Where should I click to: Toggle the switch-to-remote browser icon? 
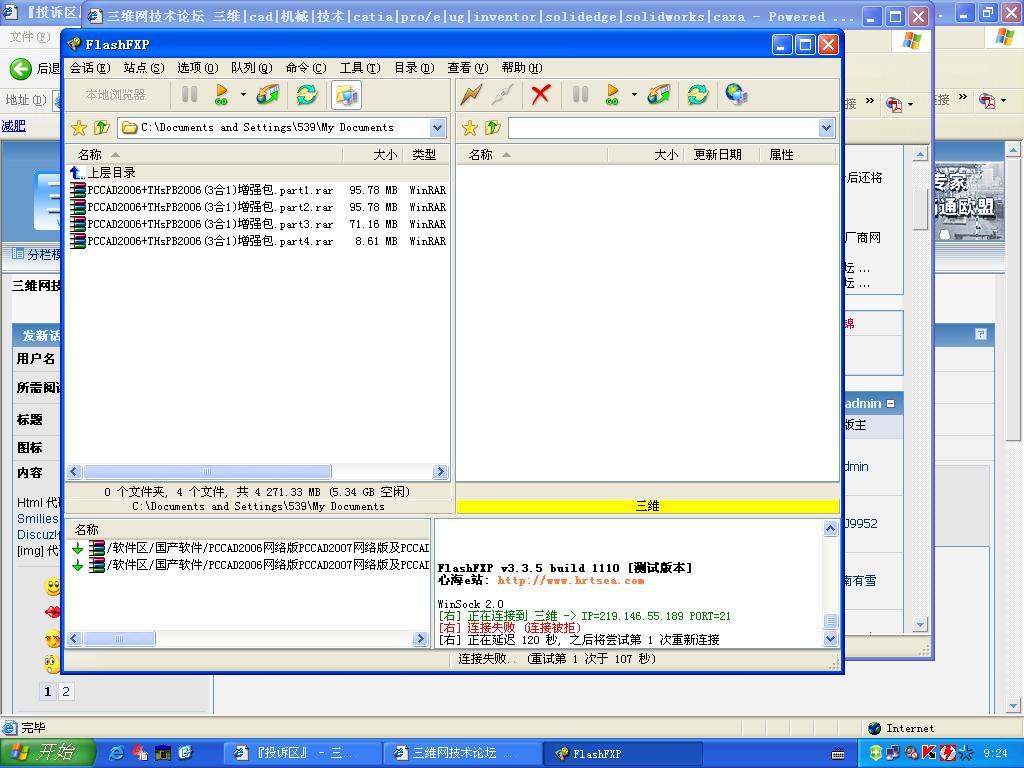tap(346, 95)
